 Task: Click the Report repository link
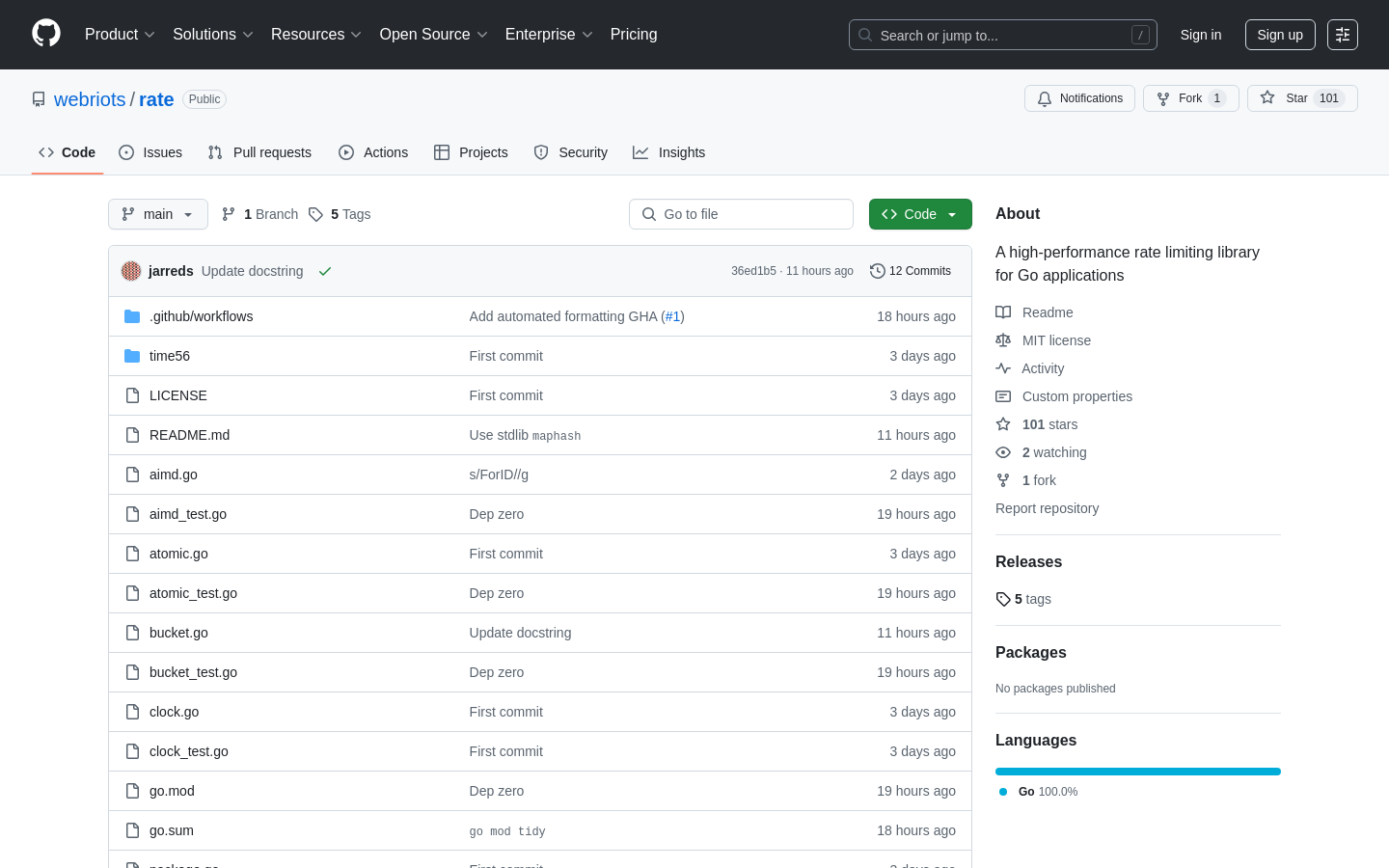click(1047, 508)
